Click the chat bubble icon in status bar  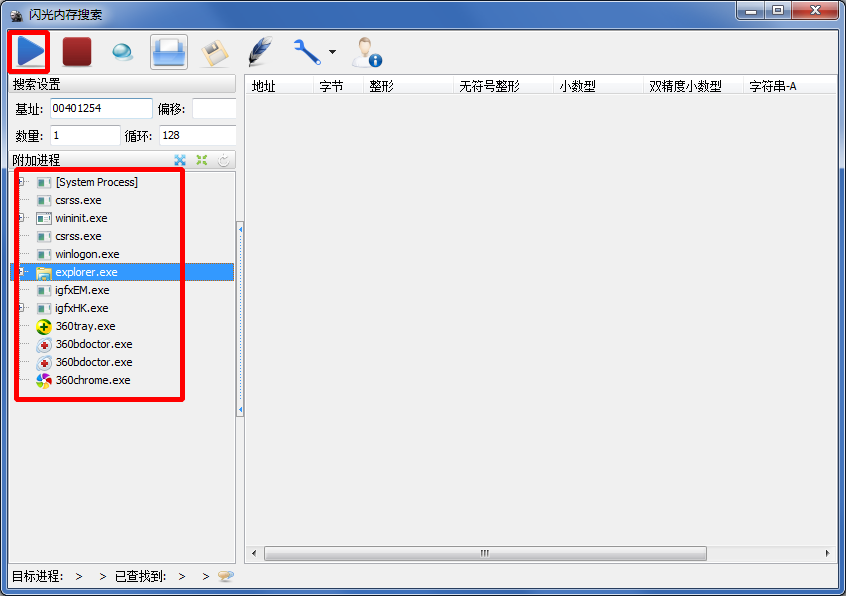(226, 576)
